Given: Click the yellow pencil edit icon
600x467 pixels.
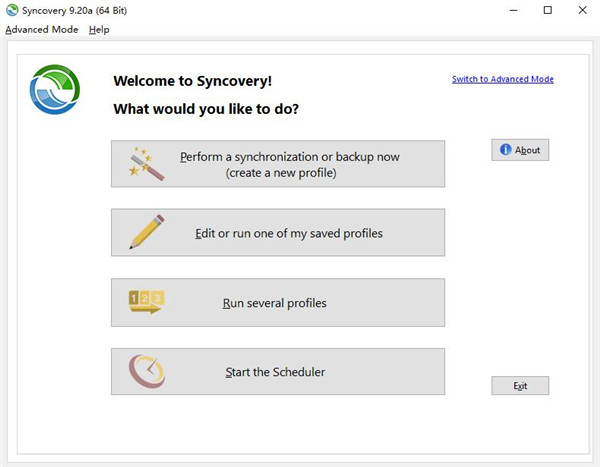Looking at the screenshot, I should 147,233.
